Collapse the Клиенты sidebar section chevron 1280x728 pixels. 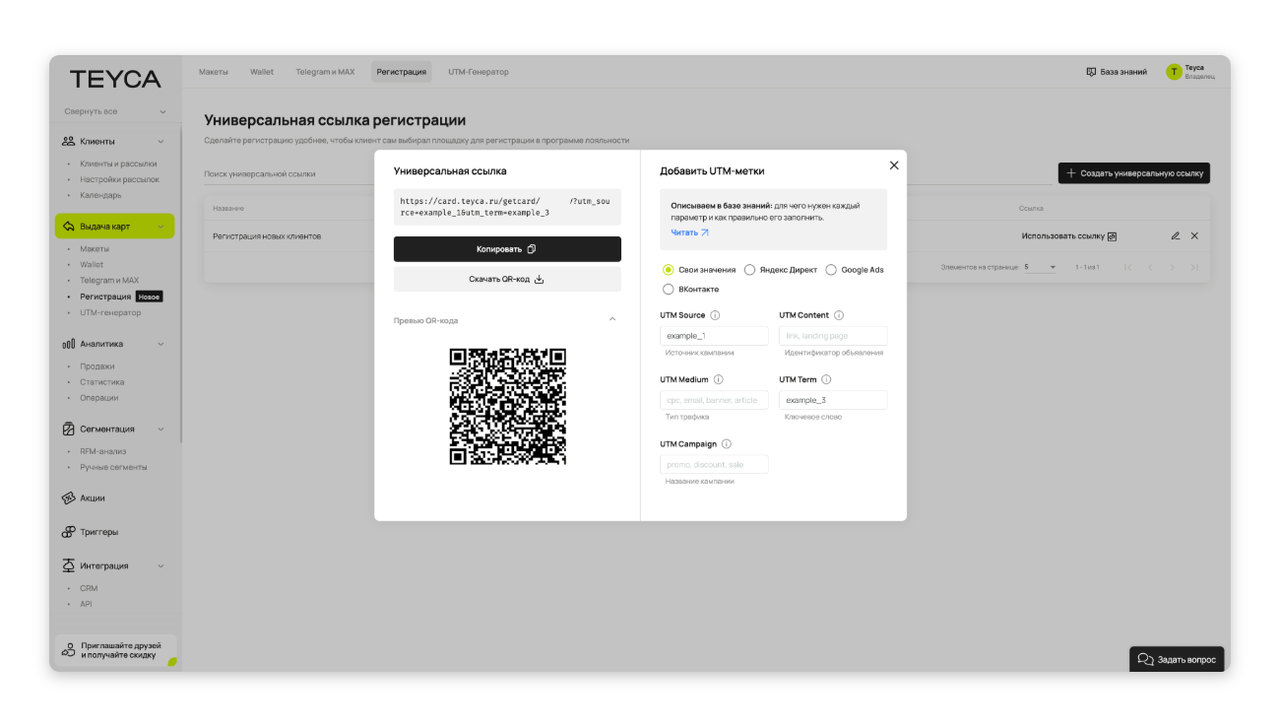point(161,141)
